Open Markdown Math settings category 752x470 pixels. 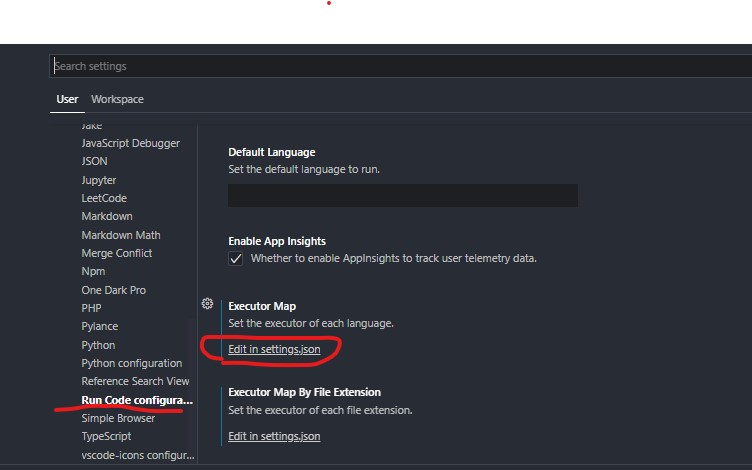pyautogui.click(x=121, y=235)
